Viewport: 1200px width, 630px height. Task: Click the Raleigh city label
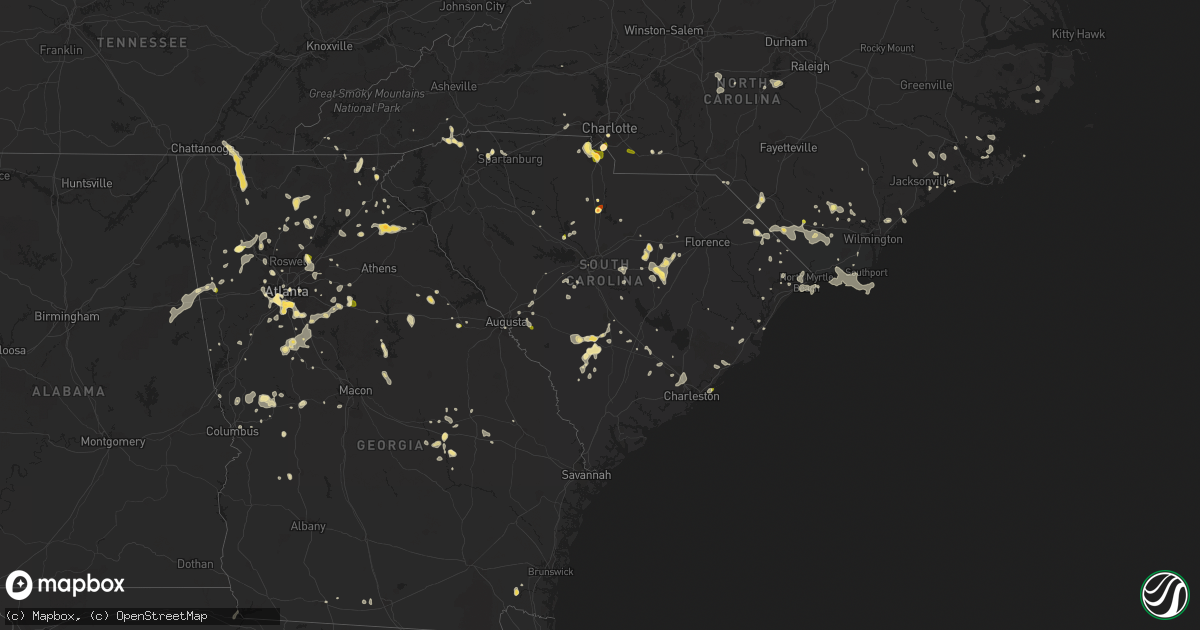pos(810,66)
